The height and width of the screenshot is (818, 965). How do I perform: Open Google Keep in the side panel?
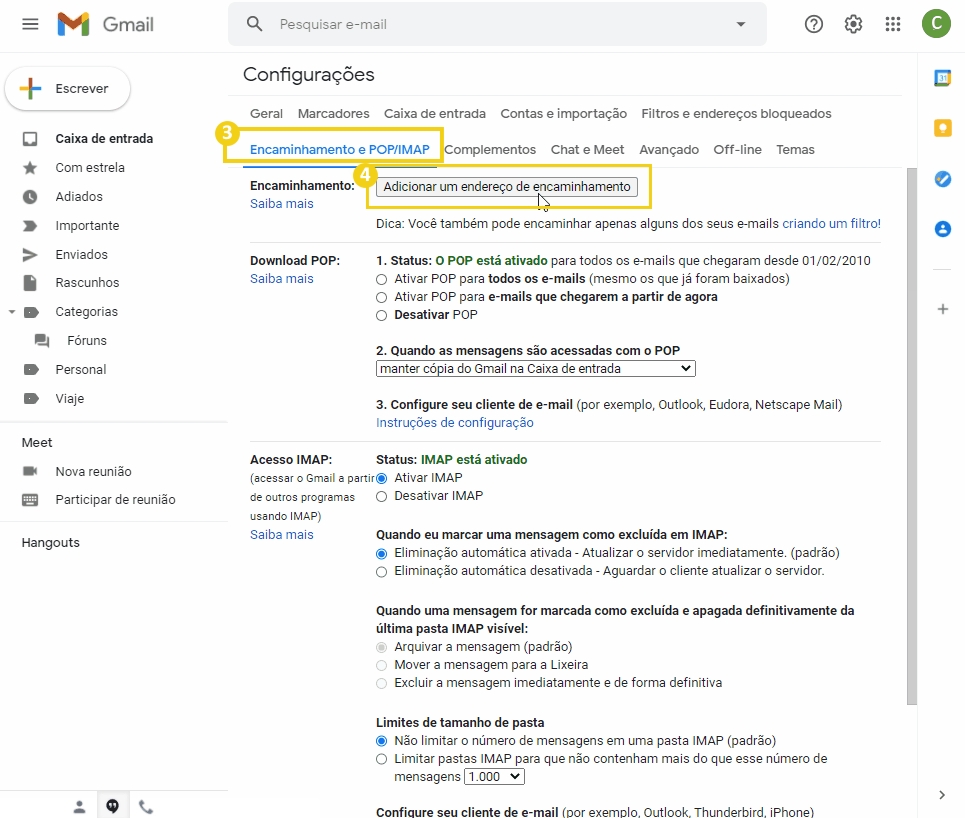click(x=941, y=128)
